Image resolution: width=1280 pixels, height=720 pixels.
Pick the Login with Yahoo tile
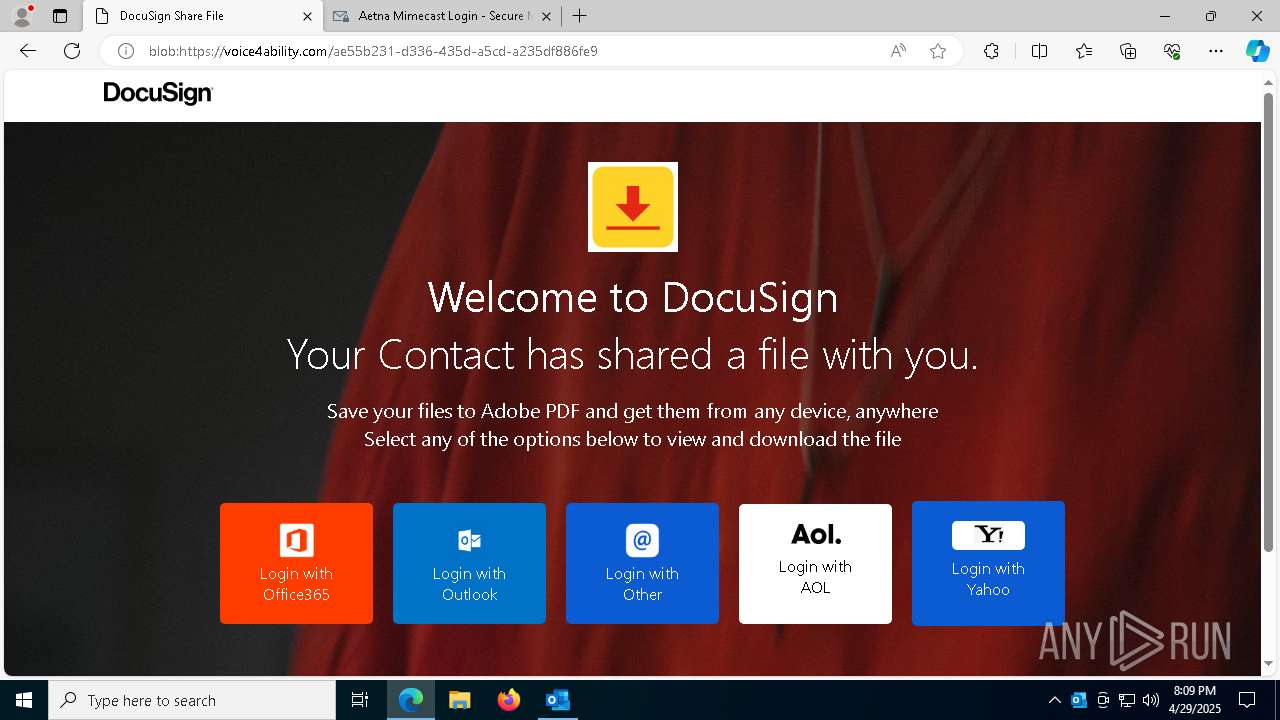point(988,563)
